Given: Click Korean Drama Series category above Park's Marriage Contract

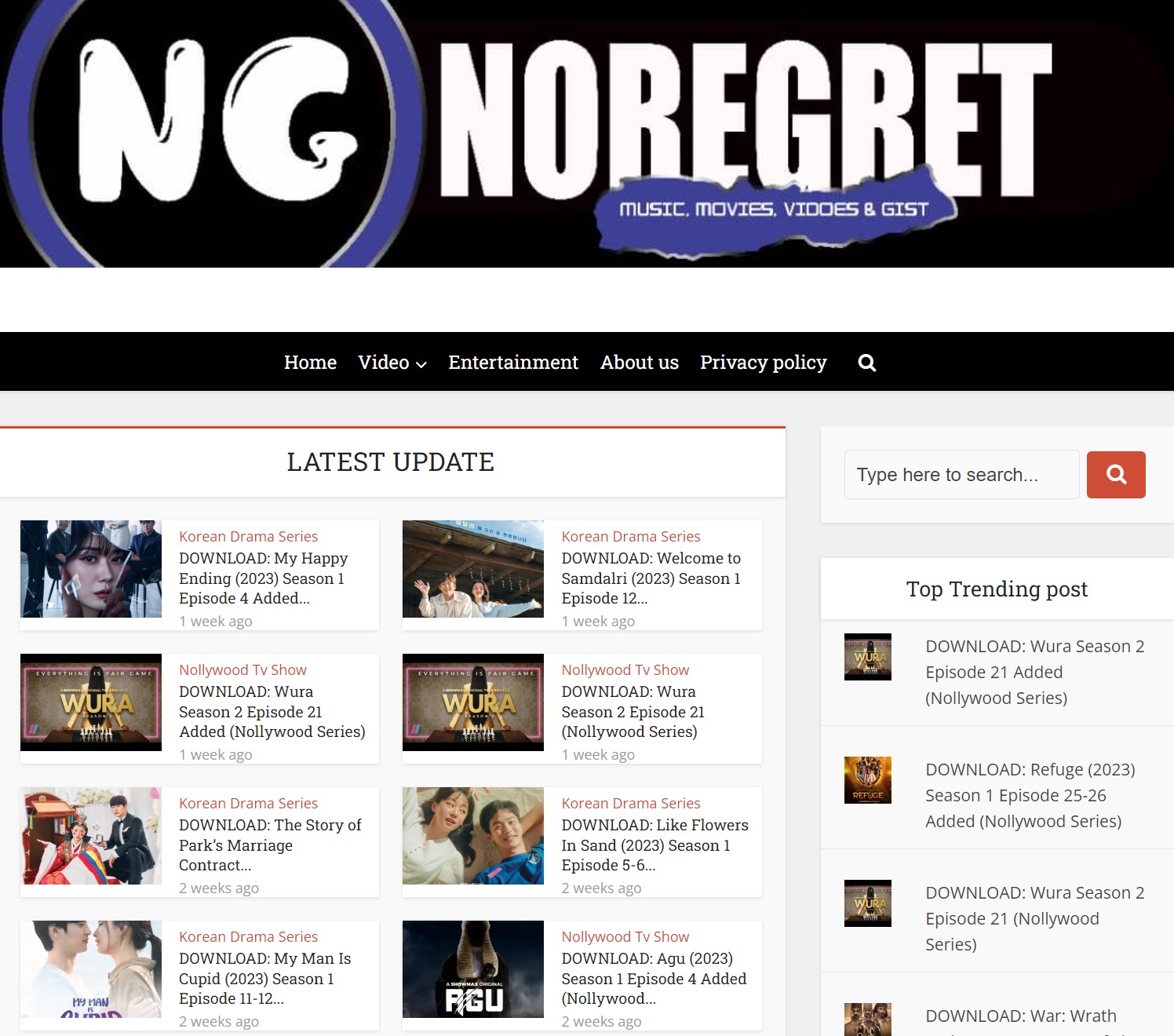Looking at the screenshot, I should pyautogui.click(x=248, y=803).
